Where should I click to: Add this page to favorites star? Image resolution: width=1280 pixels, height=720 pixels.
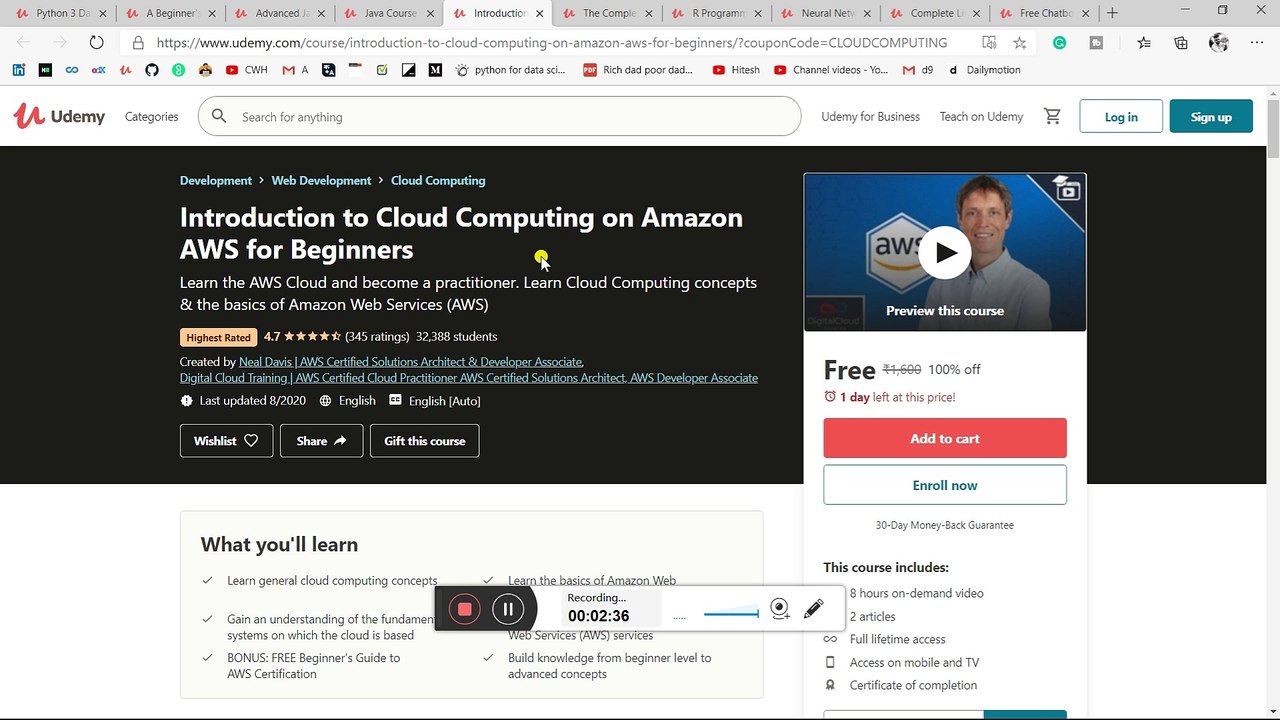[1019, 43]
